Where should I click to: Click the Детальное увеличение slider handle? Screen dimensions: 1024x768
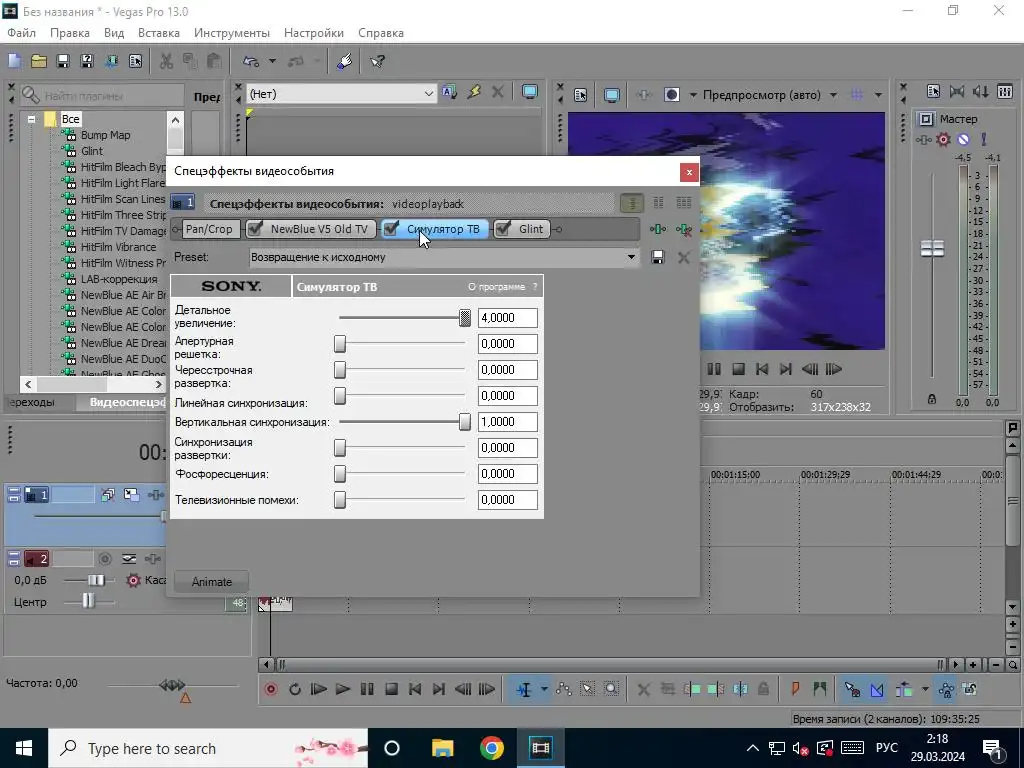(464, 318)
